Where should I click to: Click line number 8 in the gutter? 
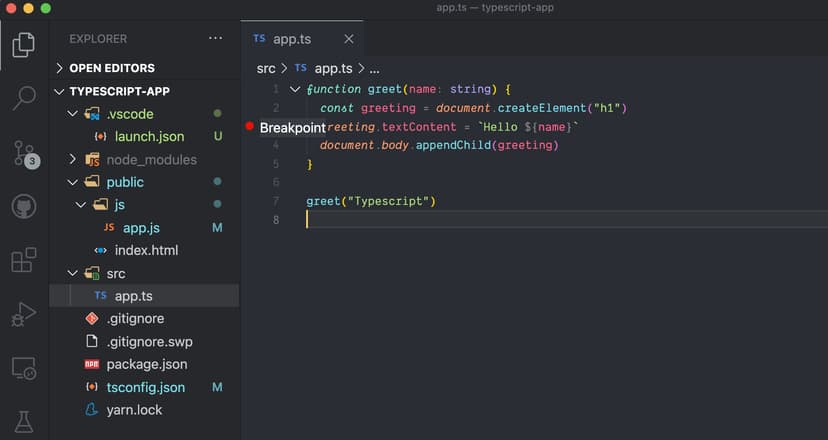point(276,220)
